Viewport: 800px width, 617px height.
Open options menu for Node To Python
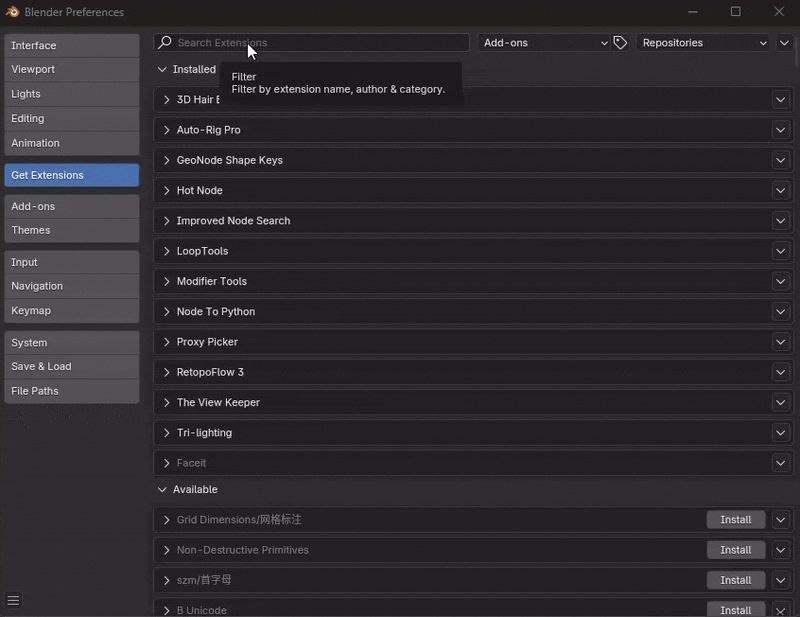coord(780,311)
